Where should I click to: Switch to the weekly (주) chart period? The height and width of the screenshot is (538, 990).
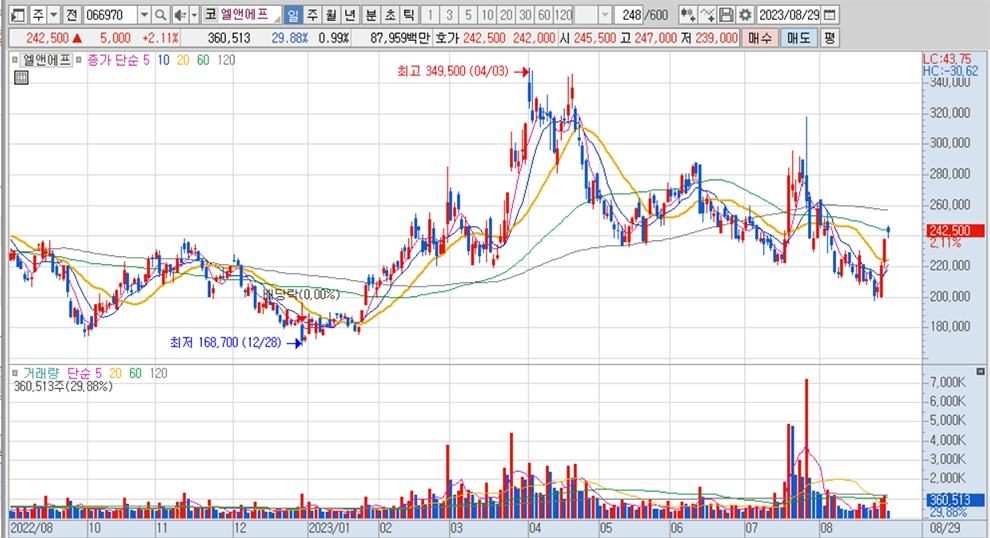tap(311, 15)
